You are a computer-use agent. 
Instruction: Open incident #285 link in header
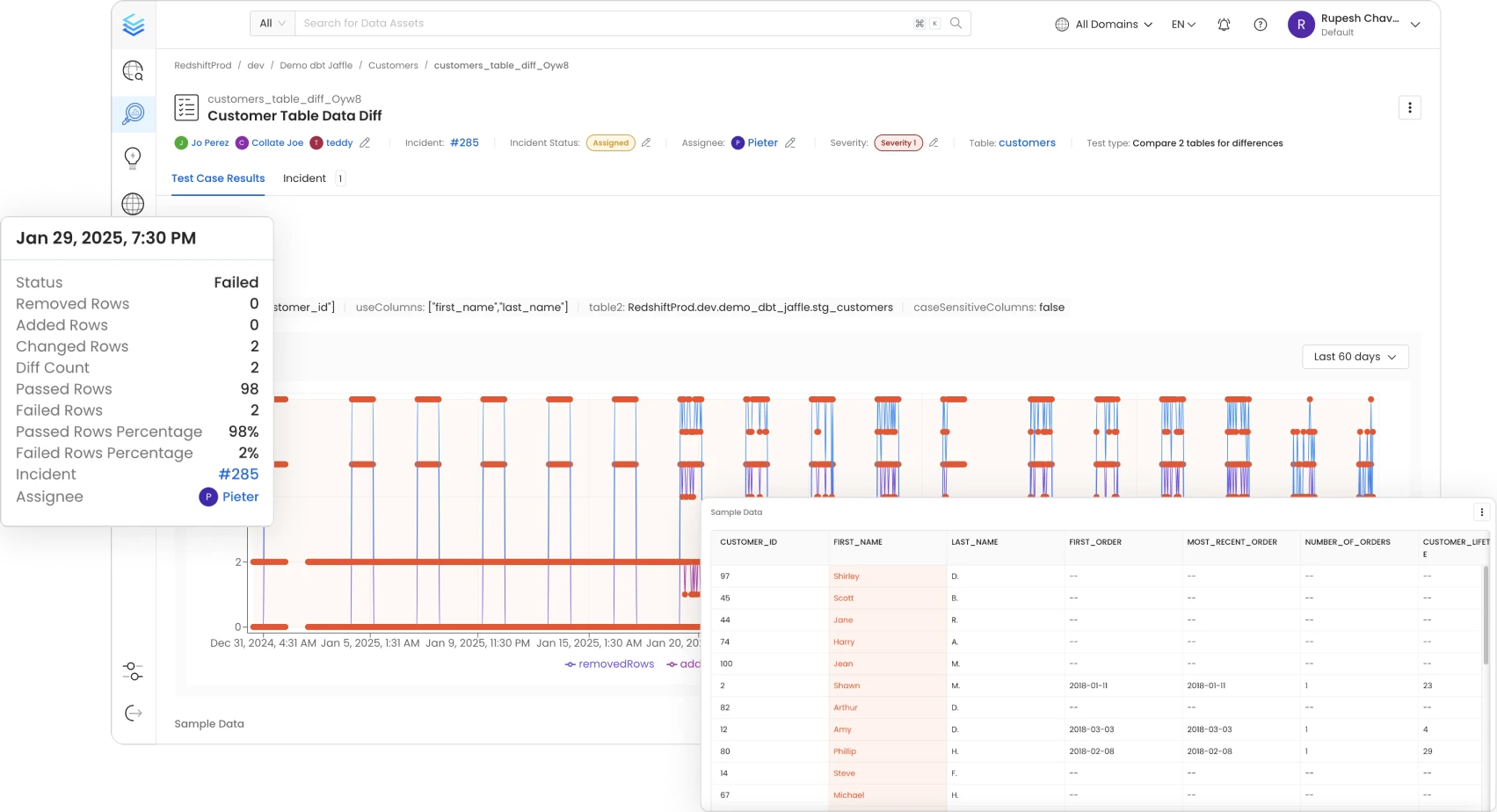[464, 143]
